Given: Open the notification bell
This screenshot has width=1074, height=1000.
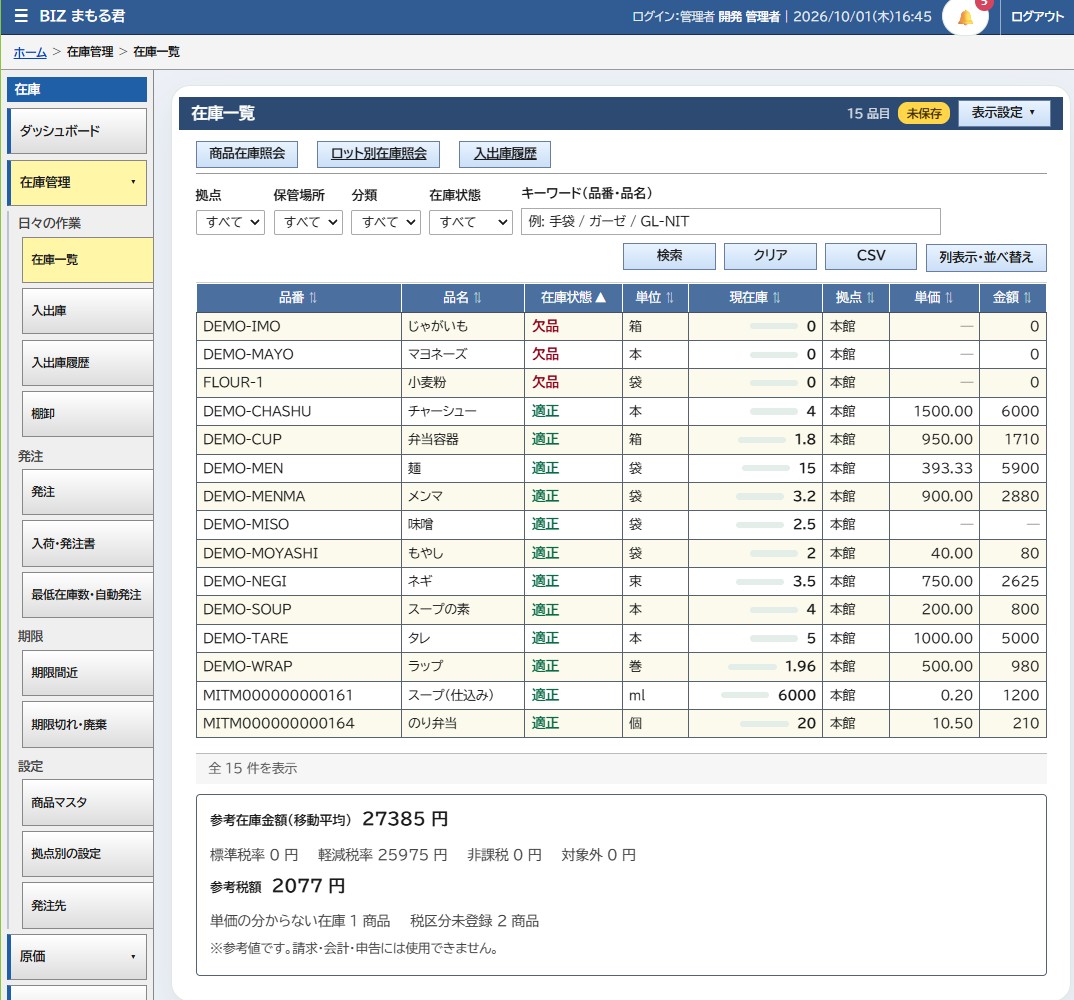Looking at the screenshot, I should pyautogui.click(x=965, y=16).
